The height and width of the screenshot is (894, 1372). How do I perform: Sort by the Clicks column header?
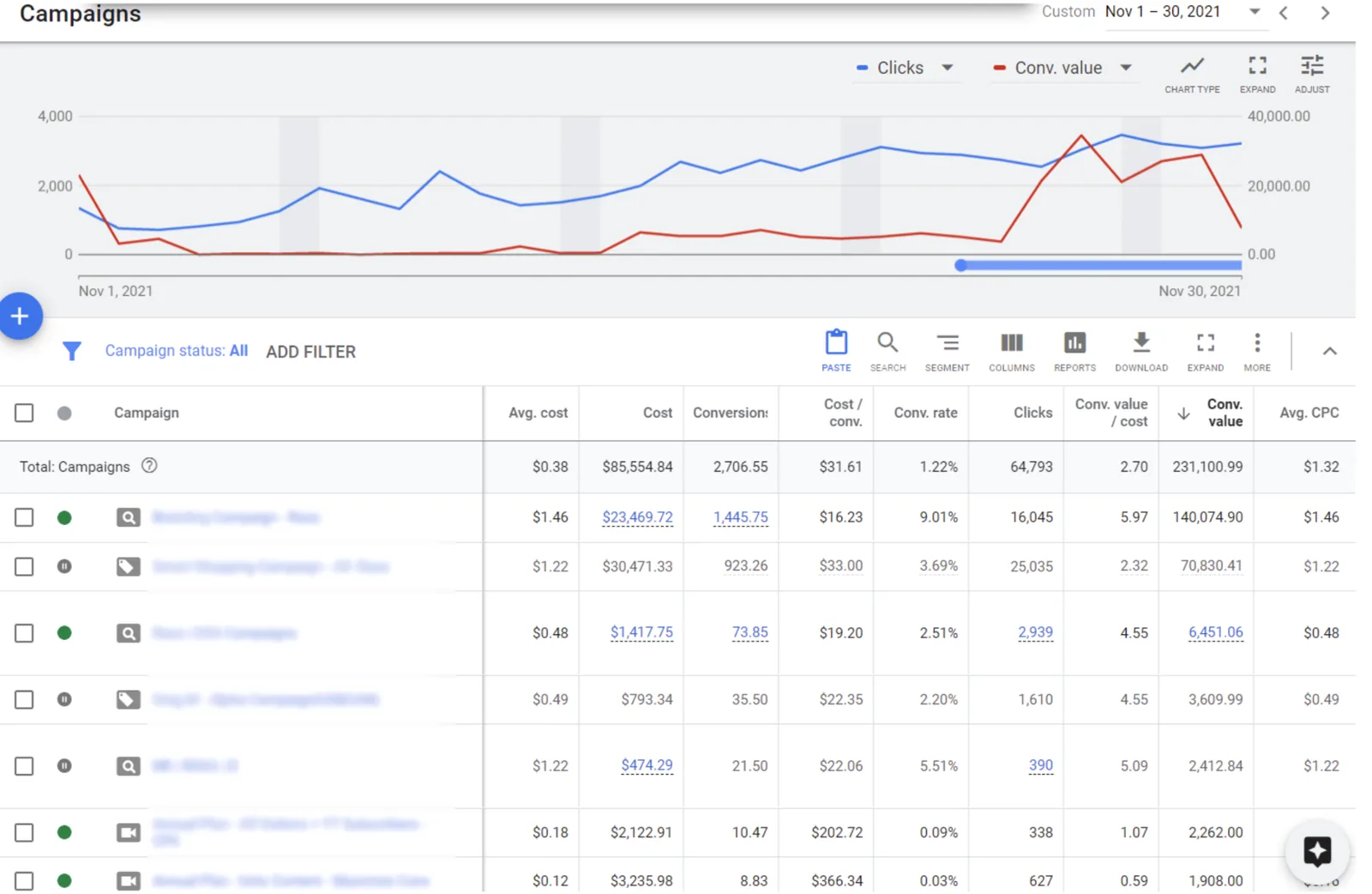pos(1032,413)
